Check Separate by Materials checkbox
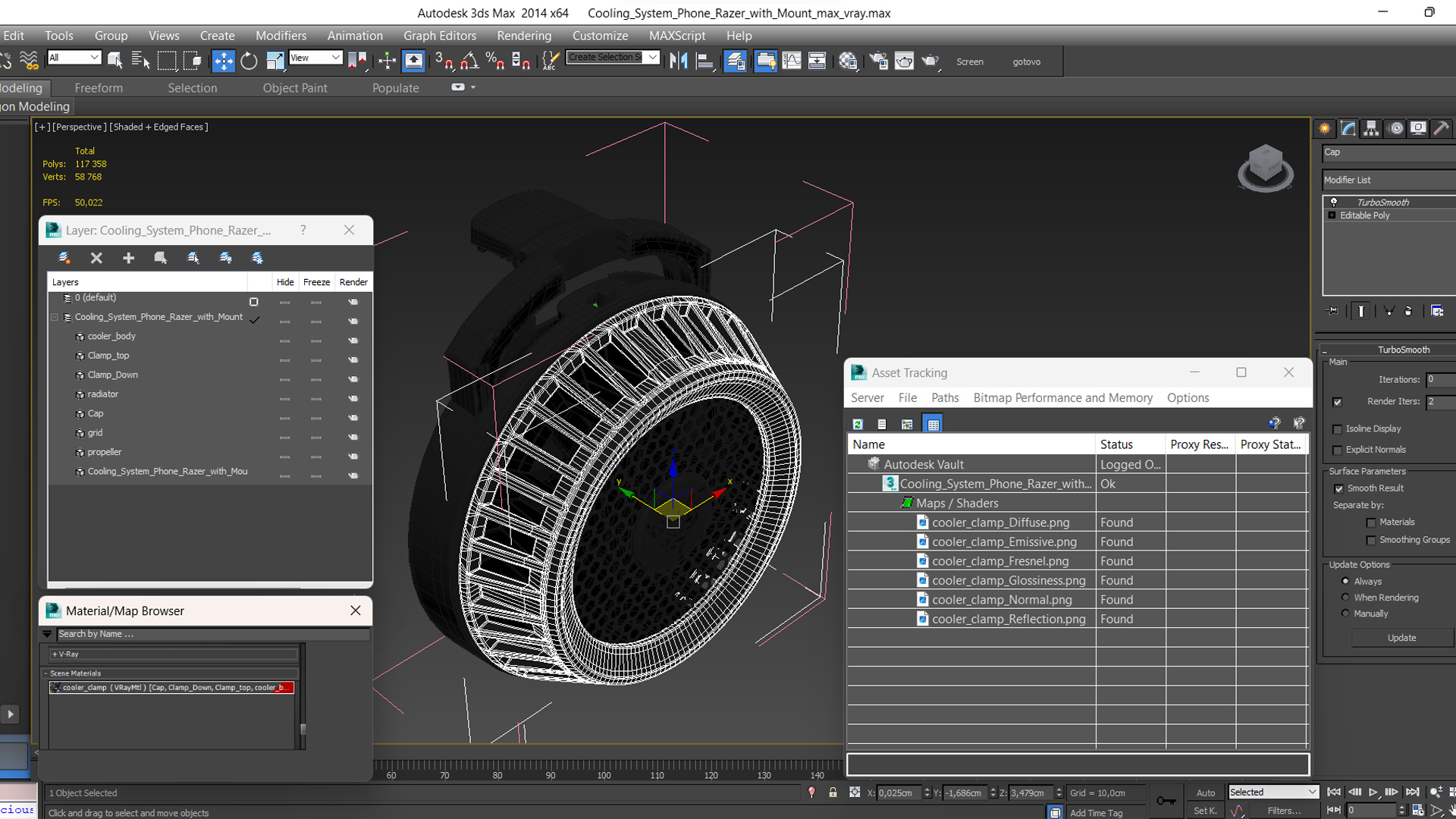 coord(1370,522)
